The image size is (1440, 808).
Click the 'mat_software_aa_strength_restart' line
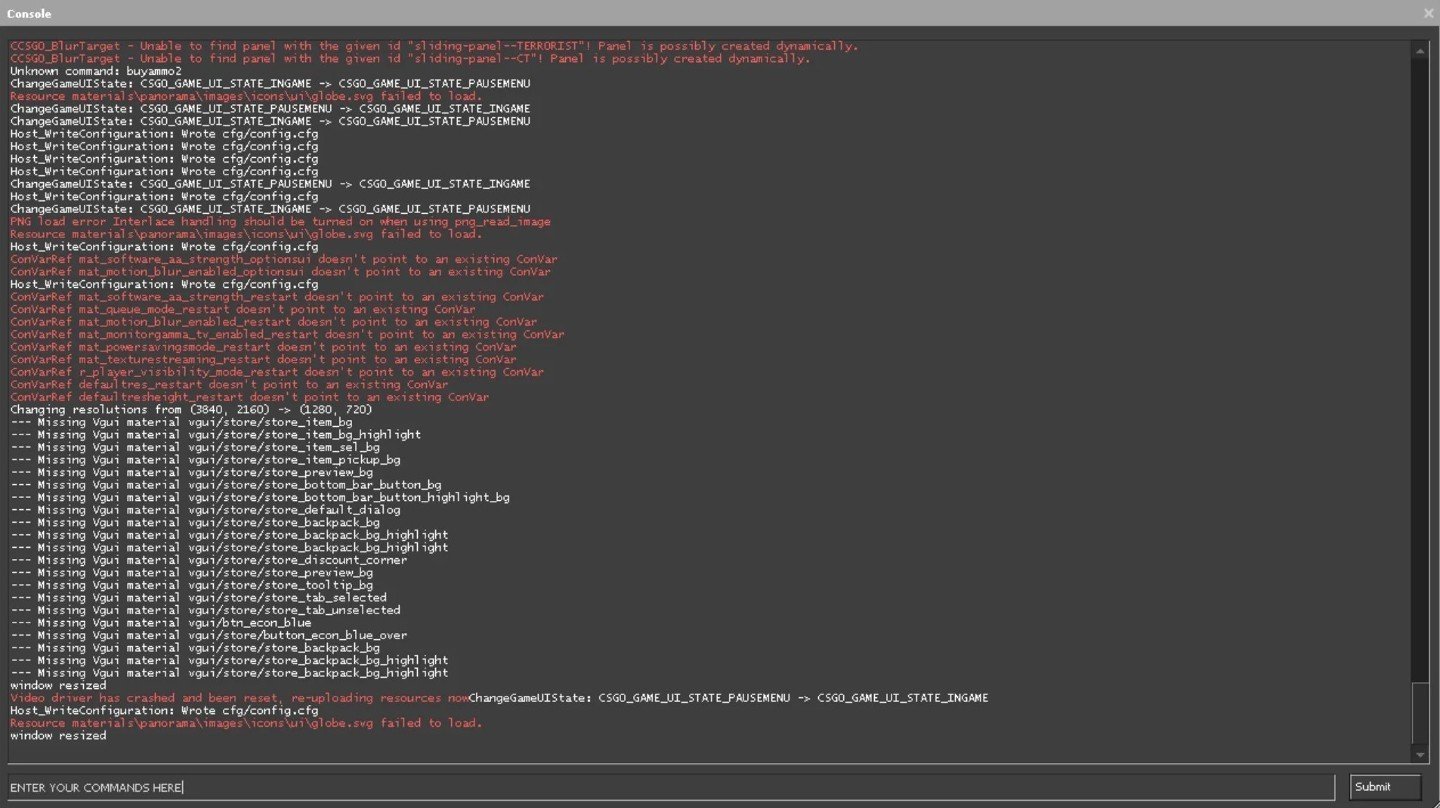(277, 297)
